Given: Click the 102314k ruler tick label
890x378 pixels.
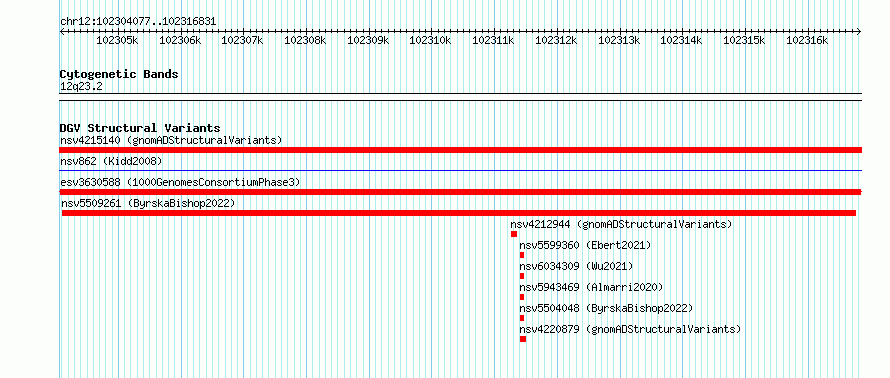Looking at the screenshot, I should pyautogui.click(x=681, y=40).
